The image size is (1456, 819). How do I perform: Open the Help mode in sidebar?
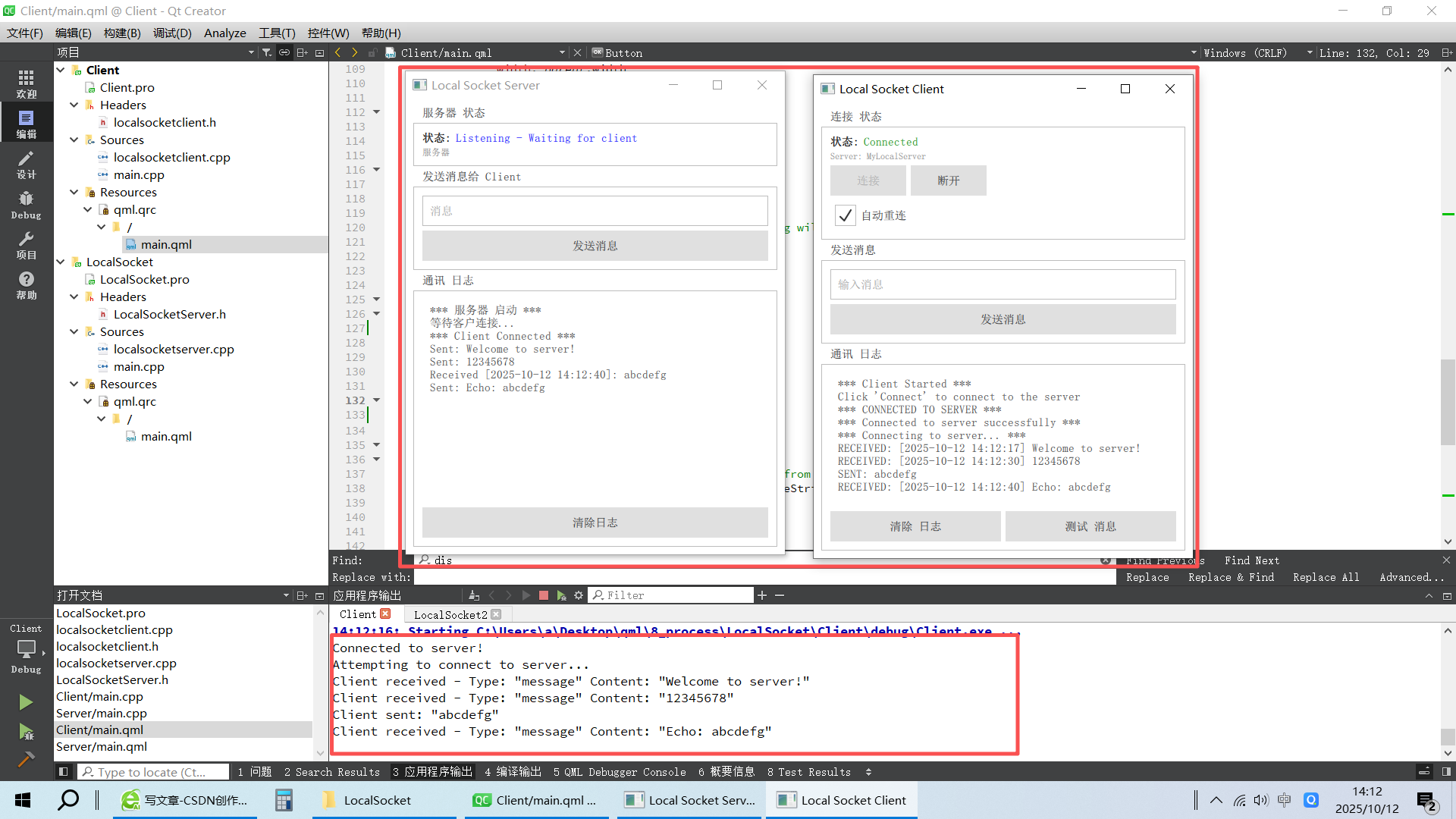26,285
